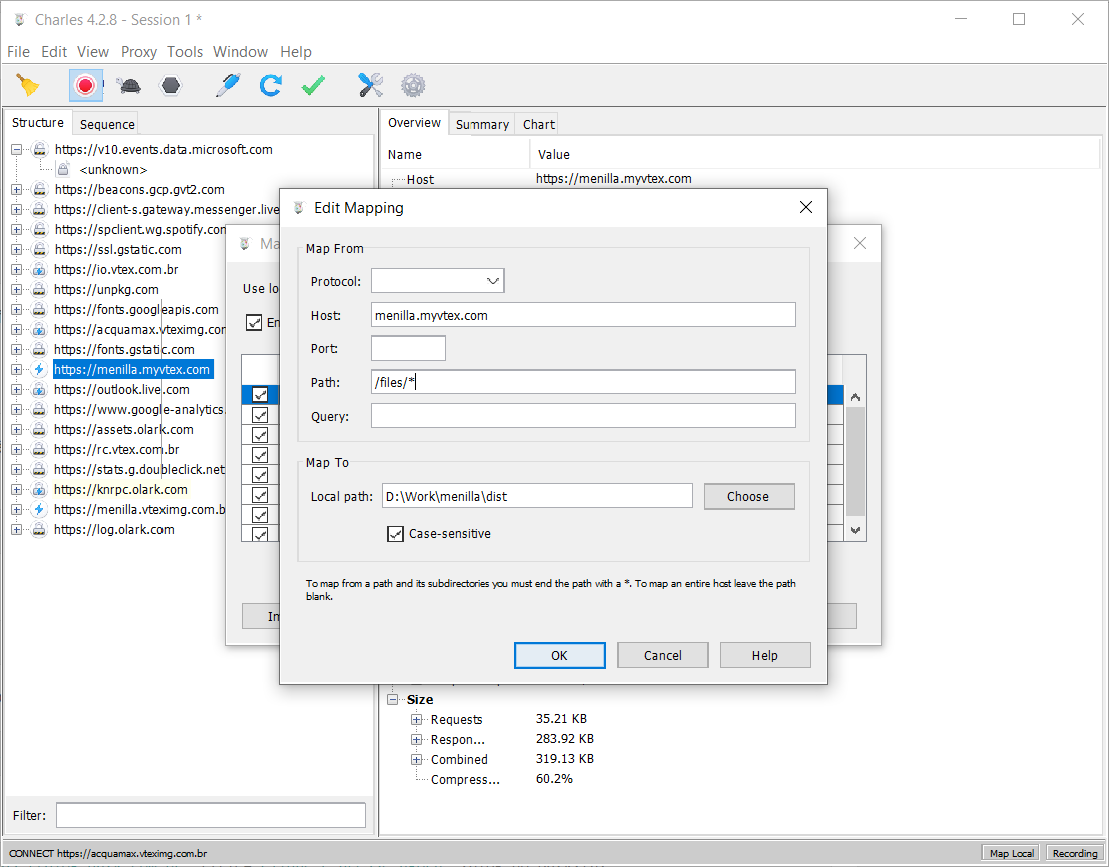Image resolution: width=1109 pixels, height=867 pixels.
Task: Clear the session with the broom icon
Action: click(28, 86)
